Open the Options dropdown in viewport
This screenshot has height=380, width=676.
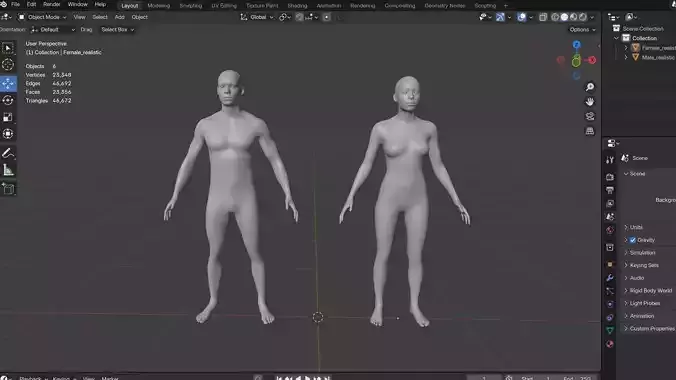[x=582, y=29]
